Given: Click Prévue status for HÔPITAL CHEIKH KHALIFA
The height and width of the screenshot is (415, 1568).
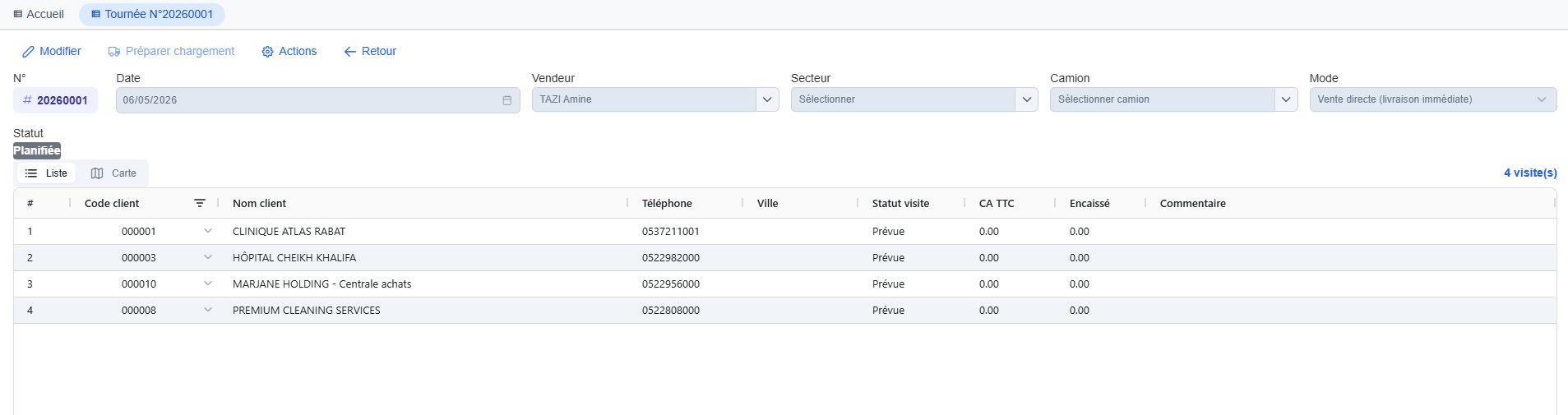Looking at the screenshot, I should click(888, 258).
